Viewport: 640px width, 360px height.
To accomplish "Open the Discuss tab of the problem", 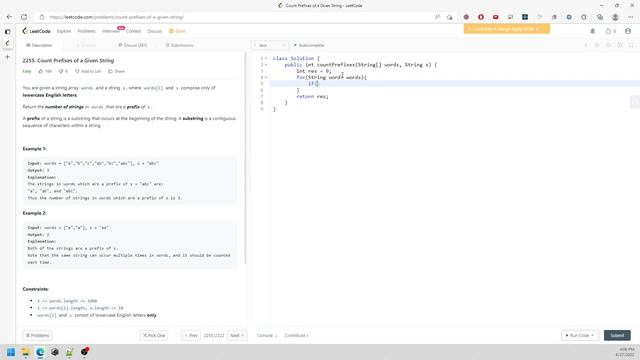I will tap(133, 45).
